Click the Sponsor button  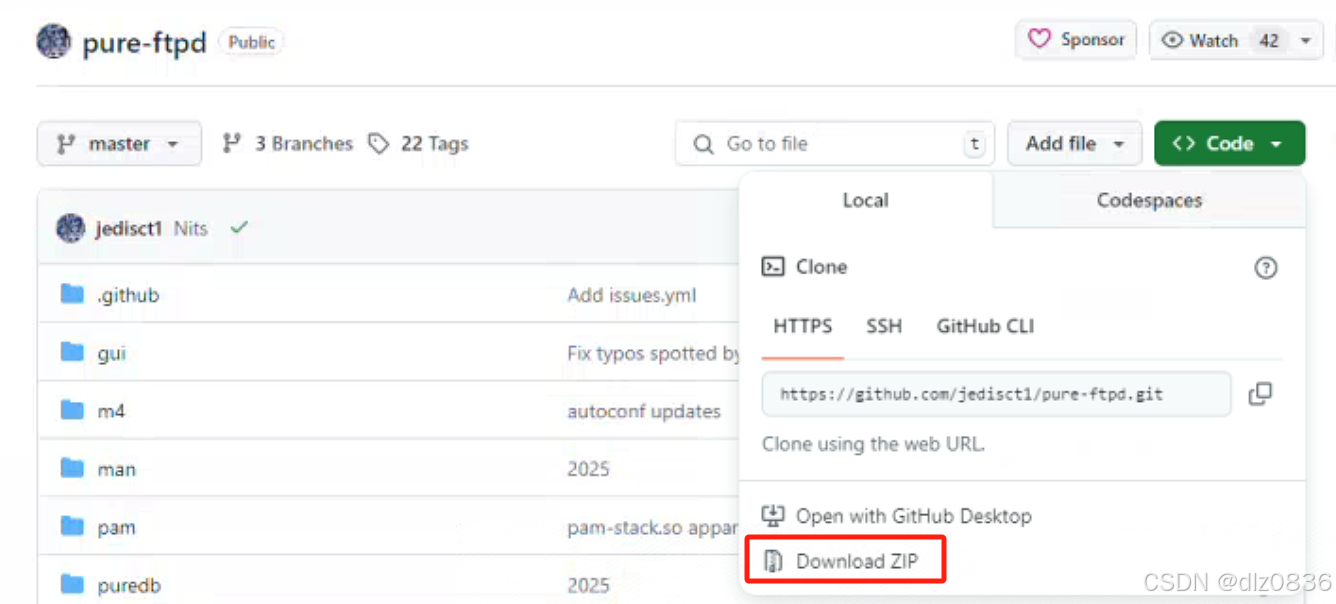(x=1076, y=40)
